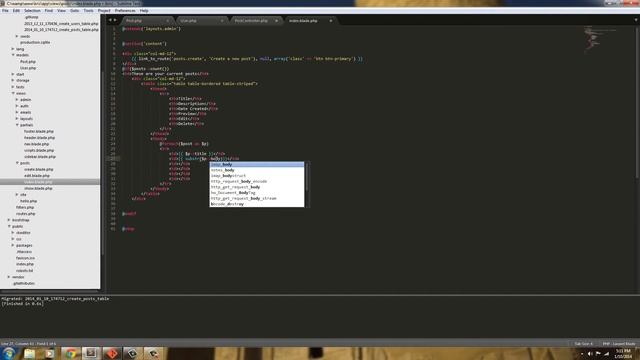Click the tab scroll right arrow
The image size is (640, 360).
(x=115, y=20)
